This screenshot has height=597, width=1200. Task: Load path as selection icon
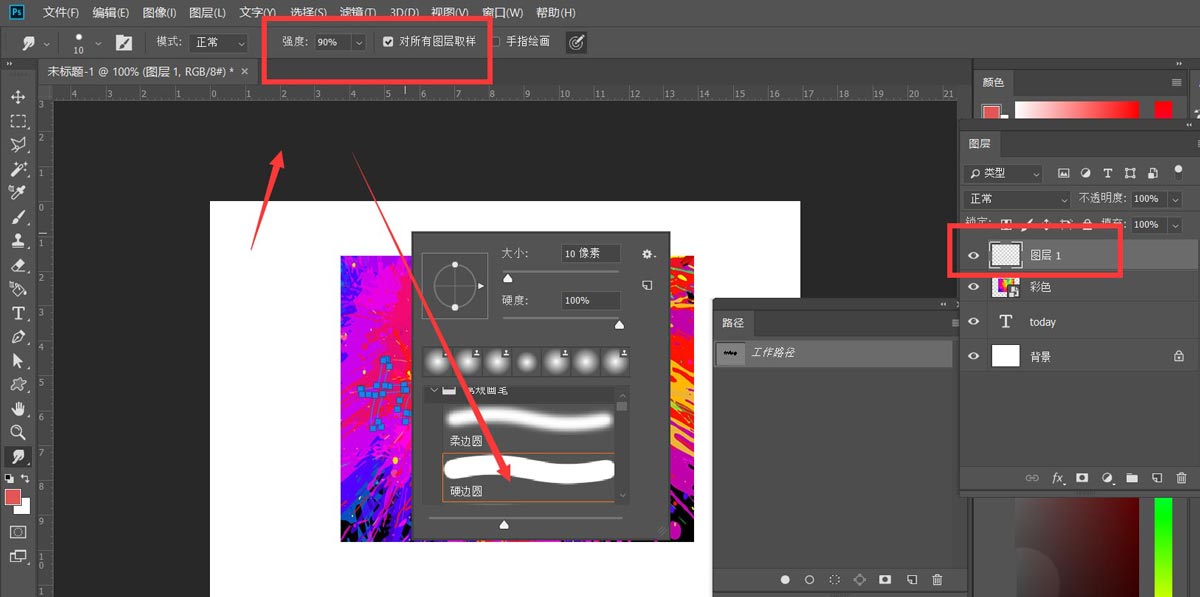(x=834, y=579)
